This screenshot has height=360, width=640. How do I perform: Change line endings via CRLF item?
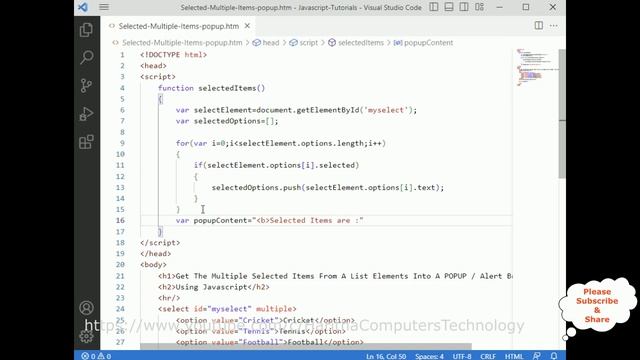pos(488,356)
